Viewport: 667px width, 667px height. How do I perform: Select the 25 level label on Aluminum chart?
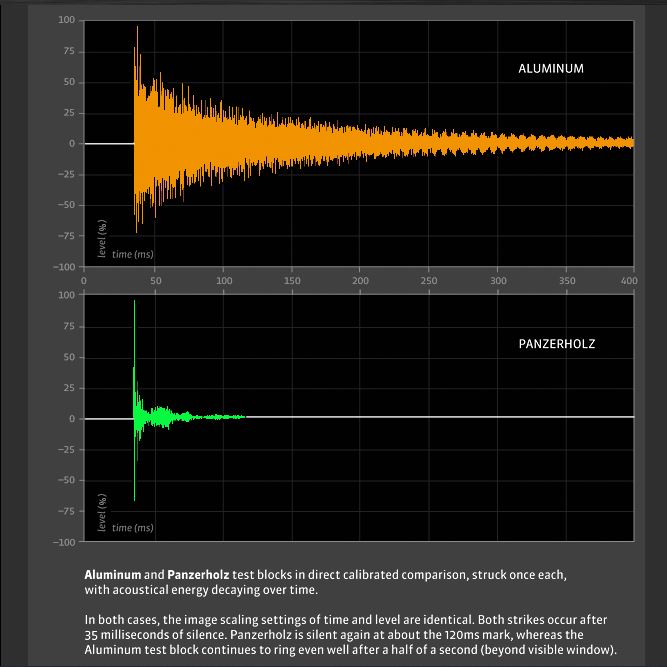click(x=69, y=113)
